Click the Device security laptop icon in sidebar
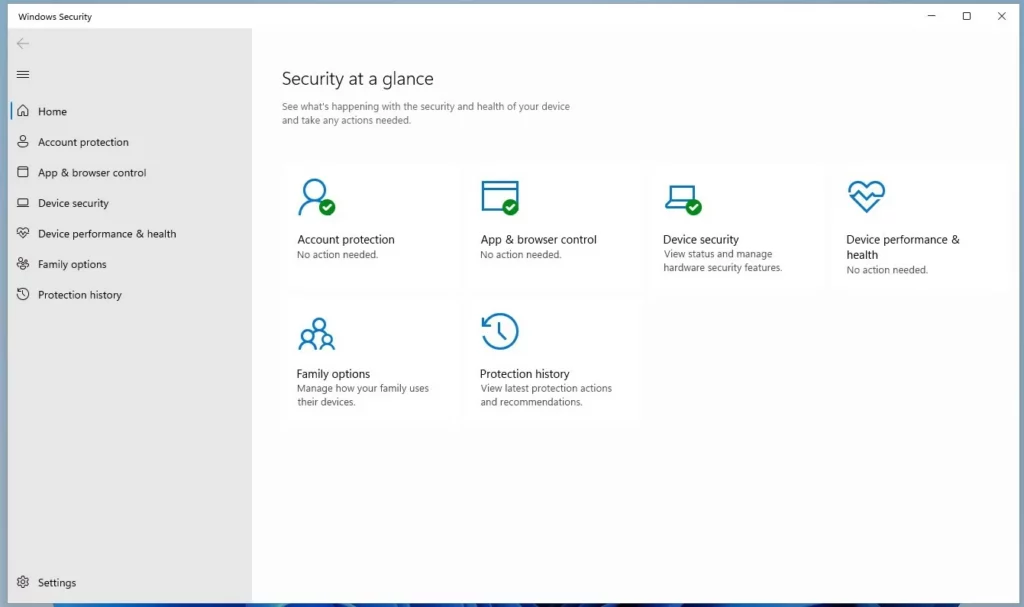The width and height of the screenshot is (1024, 607). tap(23, 203)
